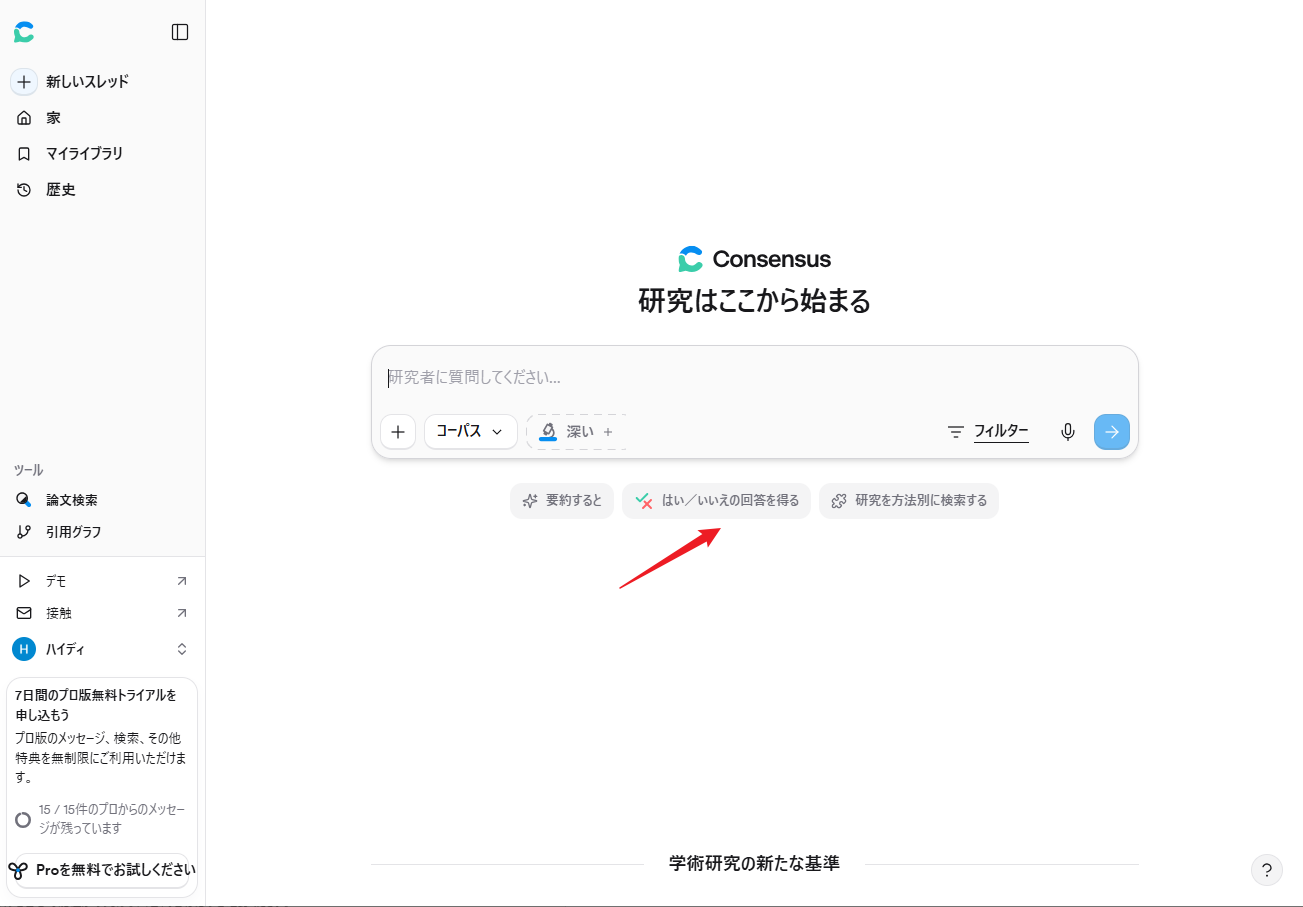
Task: Collapse the sidebar with the panel icon
Action: [x=180, y=32]
